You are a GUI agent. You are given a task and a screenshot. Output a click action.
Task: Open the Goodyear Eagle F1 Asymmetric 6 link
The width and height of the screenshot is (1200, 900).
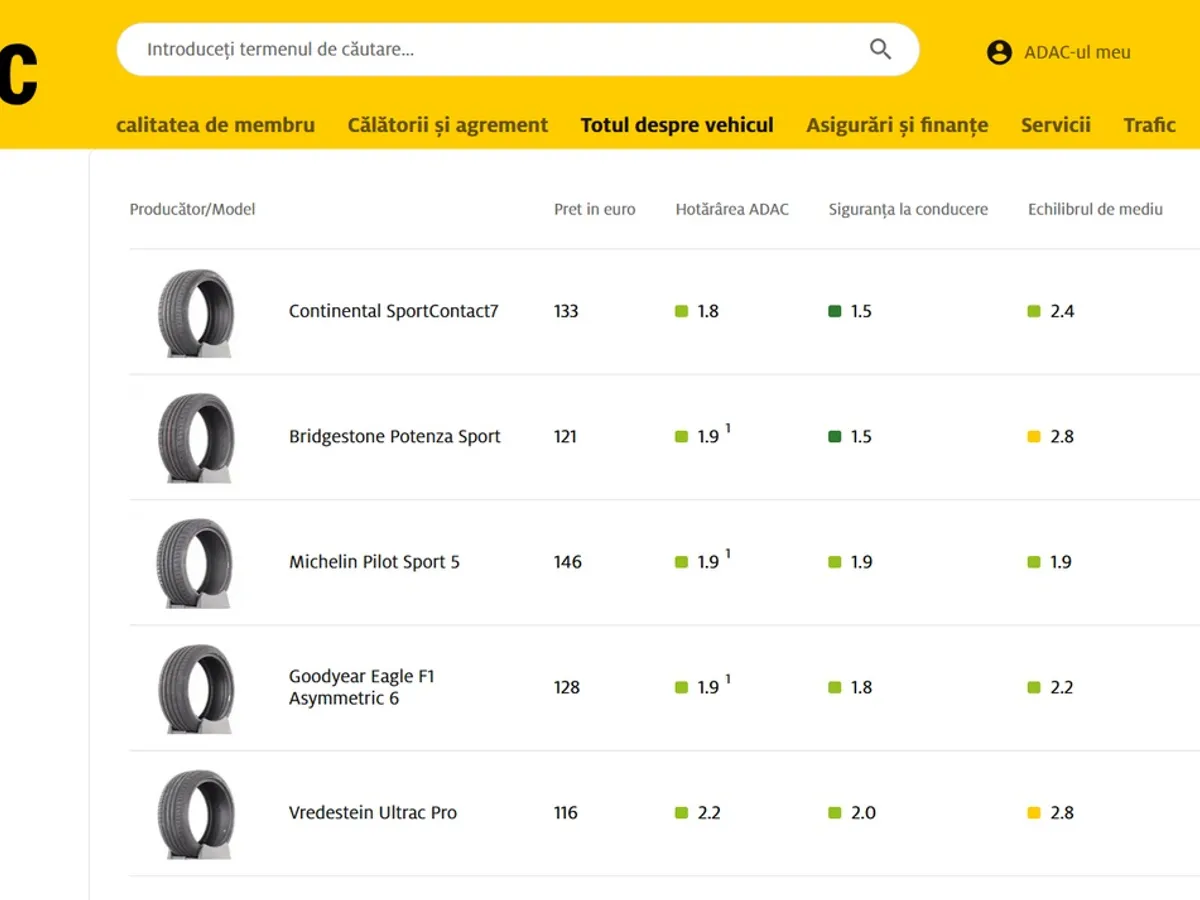362,687
